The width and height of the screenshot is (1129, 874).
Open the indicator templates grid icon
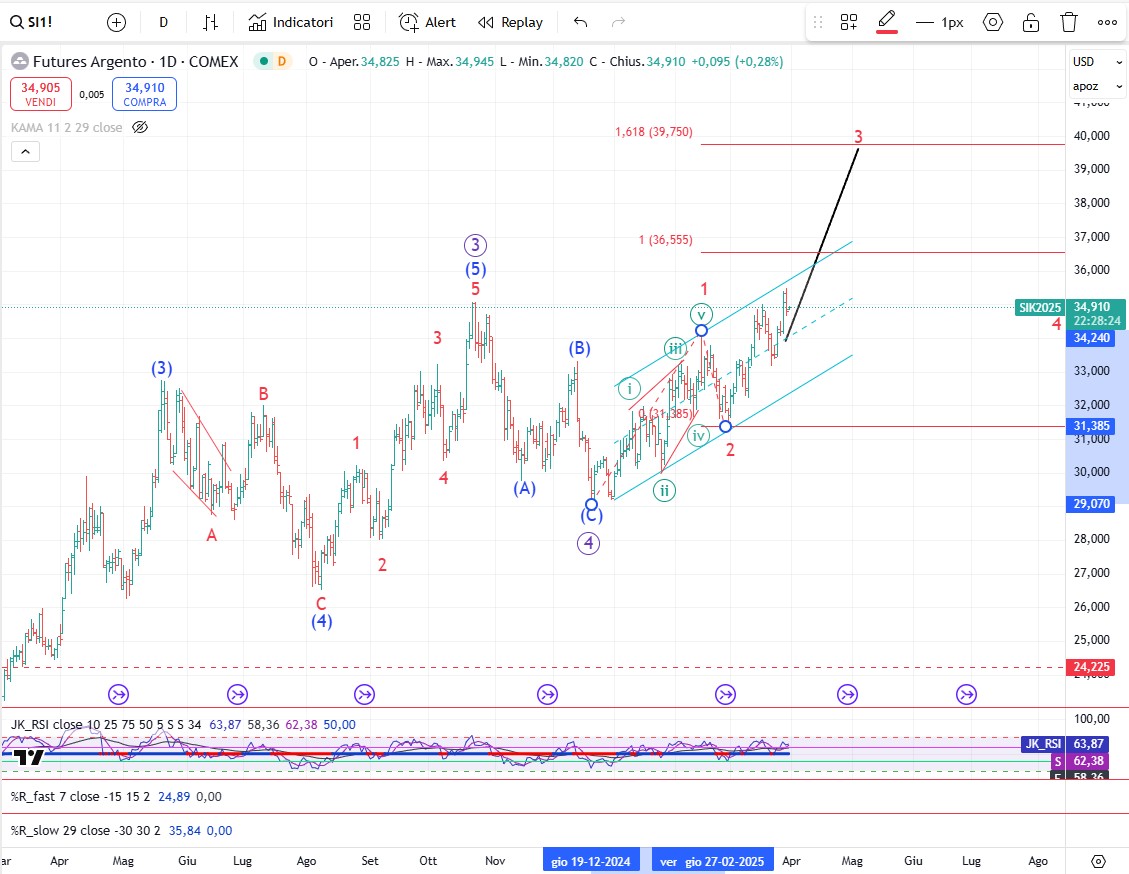pos(362,22)
